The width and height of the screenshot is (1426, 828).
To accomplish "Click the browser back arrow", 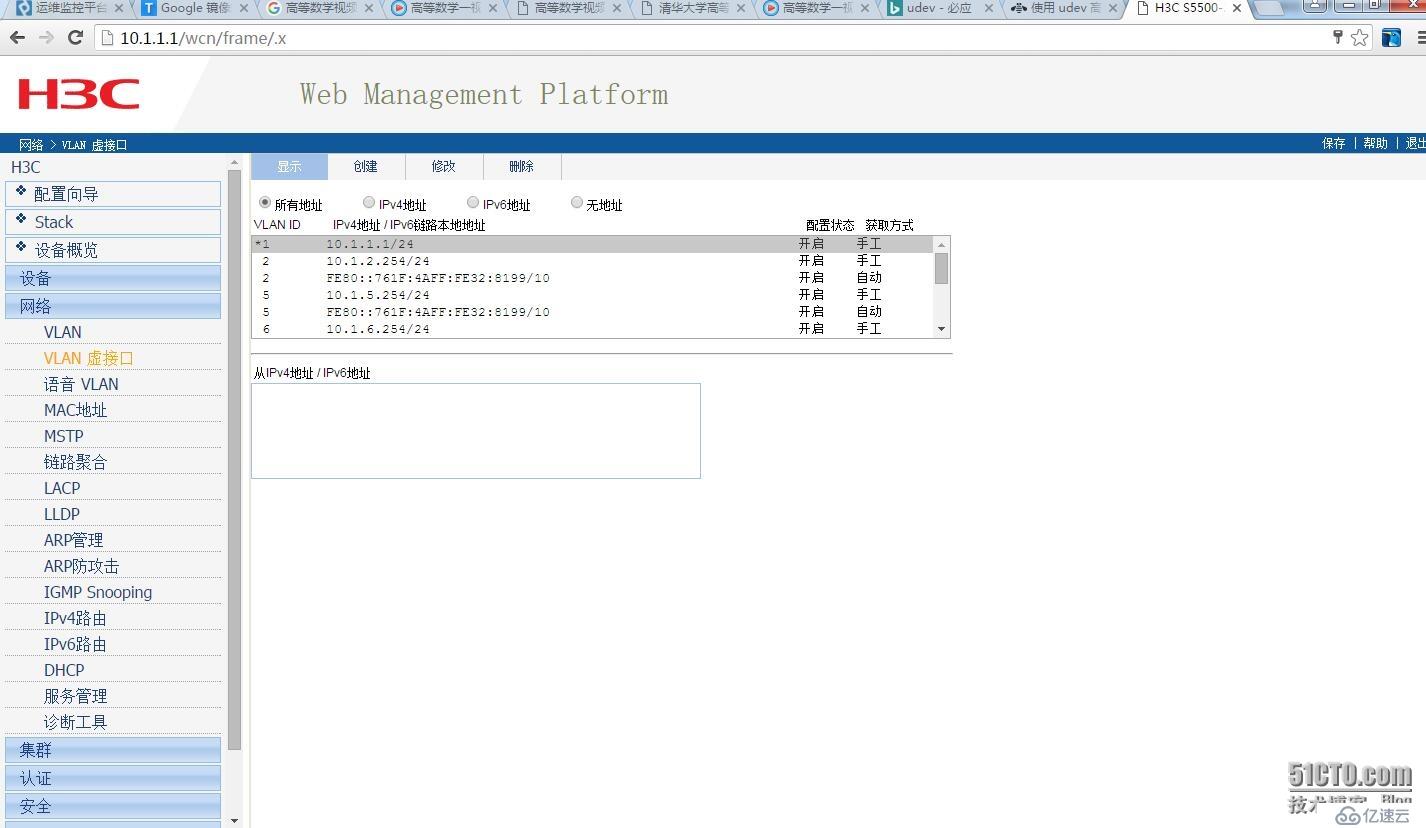I will pyautogui.click(x=17, y=38).
